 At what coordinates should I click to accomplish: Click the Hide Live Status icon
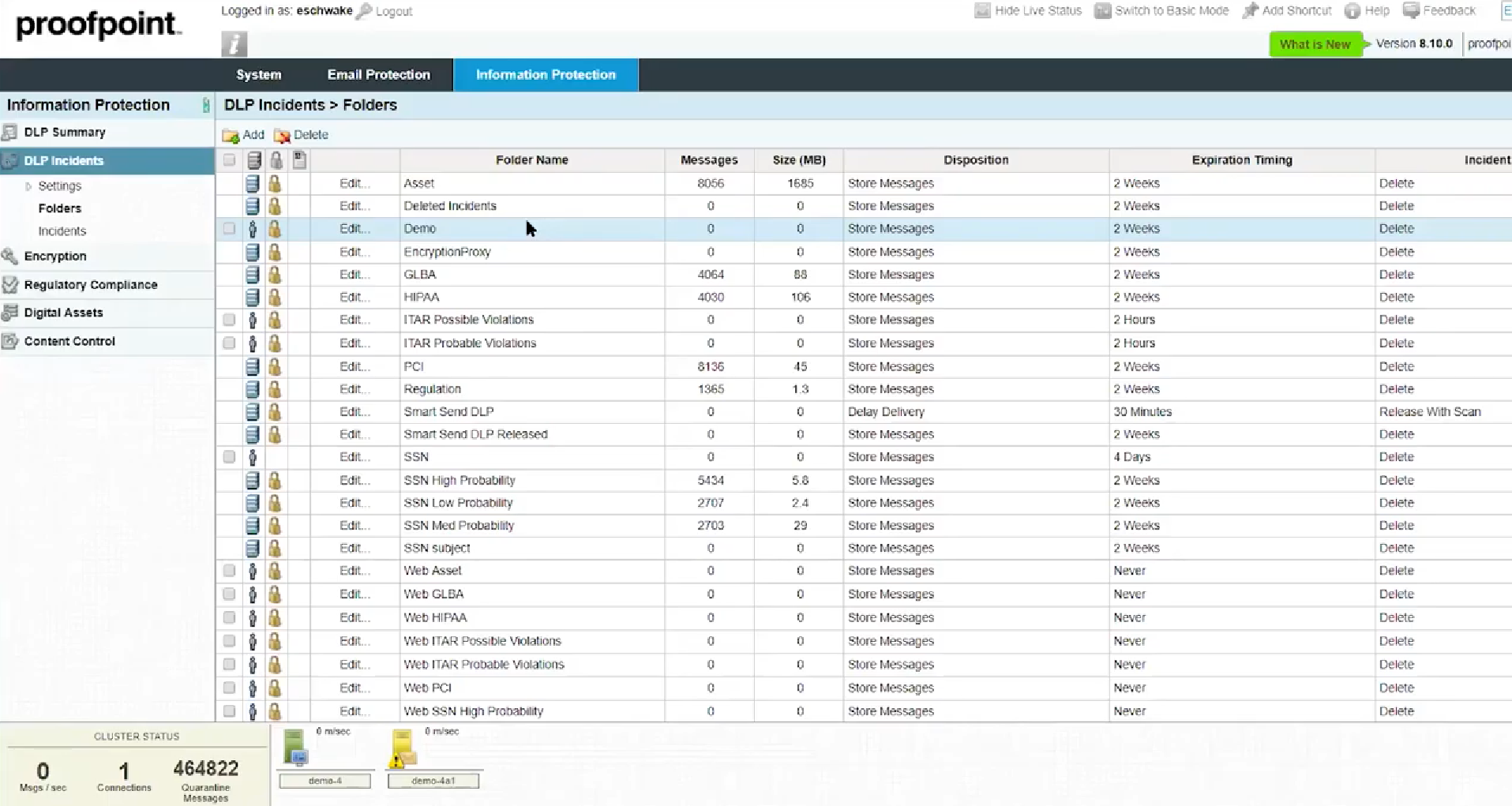[982, 10]
